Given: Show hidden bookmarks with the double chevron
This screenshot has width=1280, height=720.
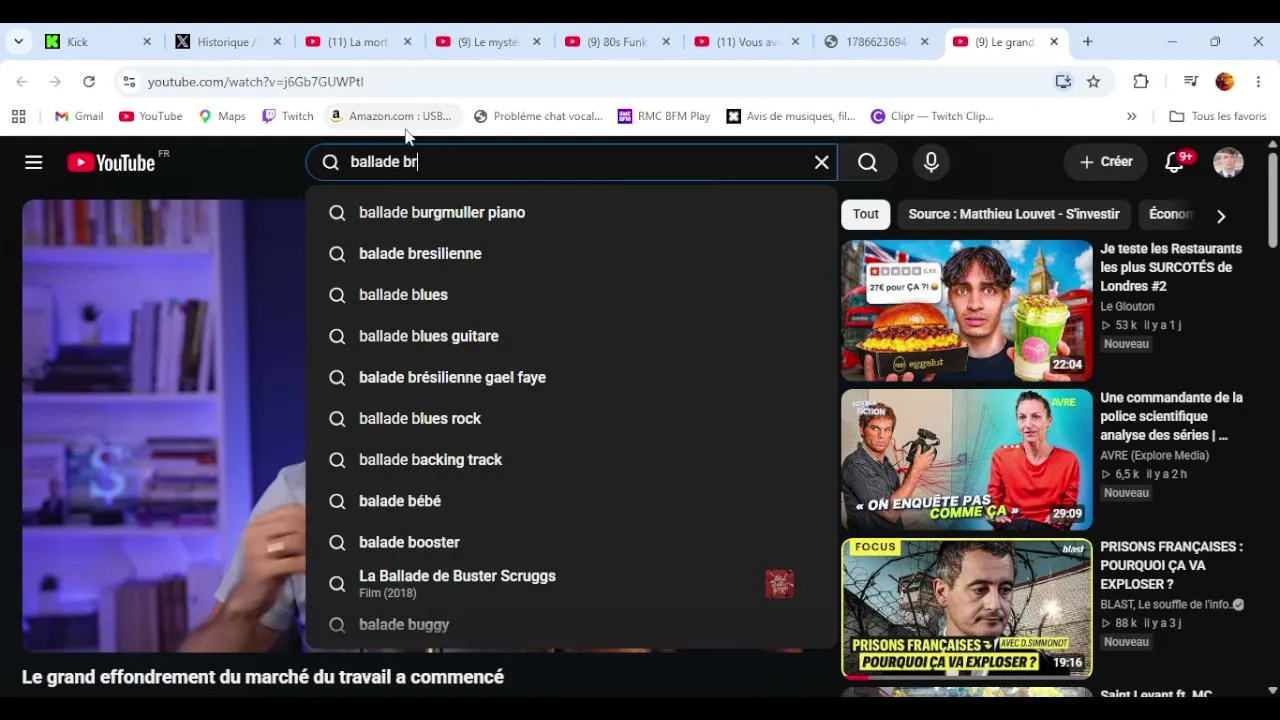Looking at the screenshot, I should coord(1132,116).
